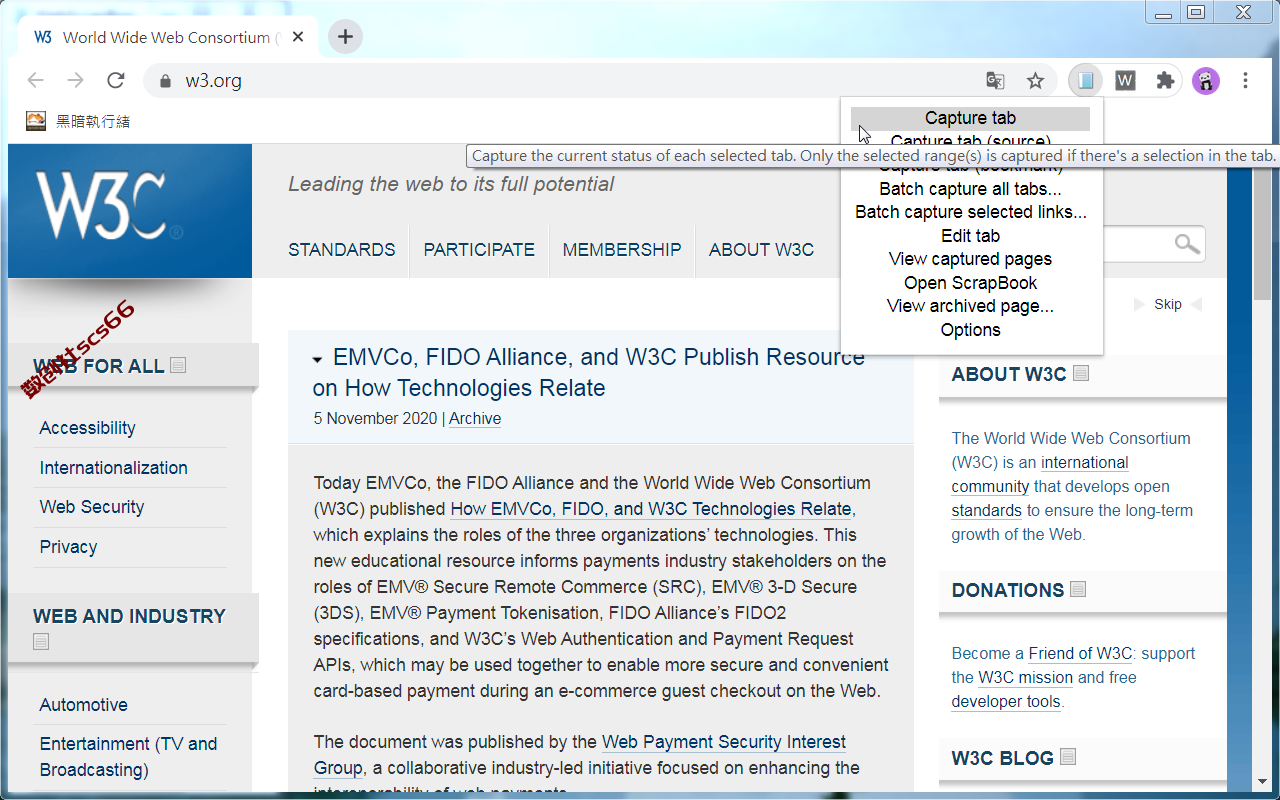Choose Batch capture selected links...
Viewport: 1280px width, 800px height.
click(970, 212)
